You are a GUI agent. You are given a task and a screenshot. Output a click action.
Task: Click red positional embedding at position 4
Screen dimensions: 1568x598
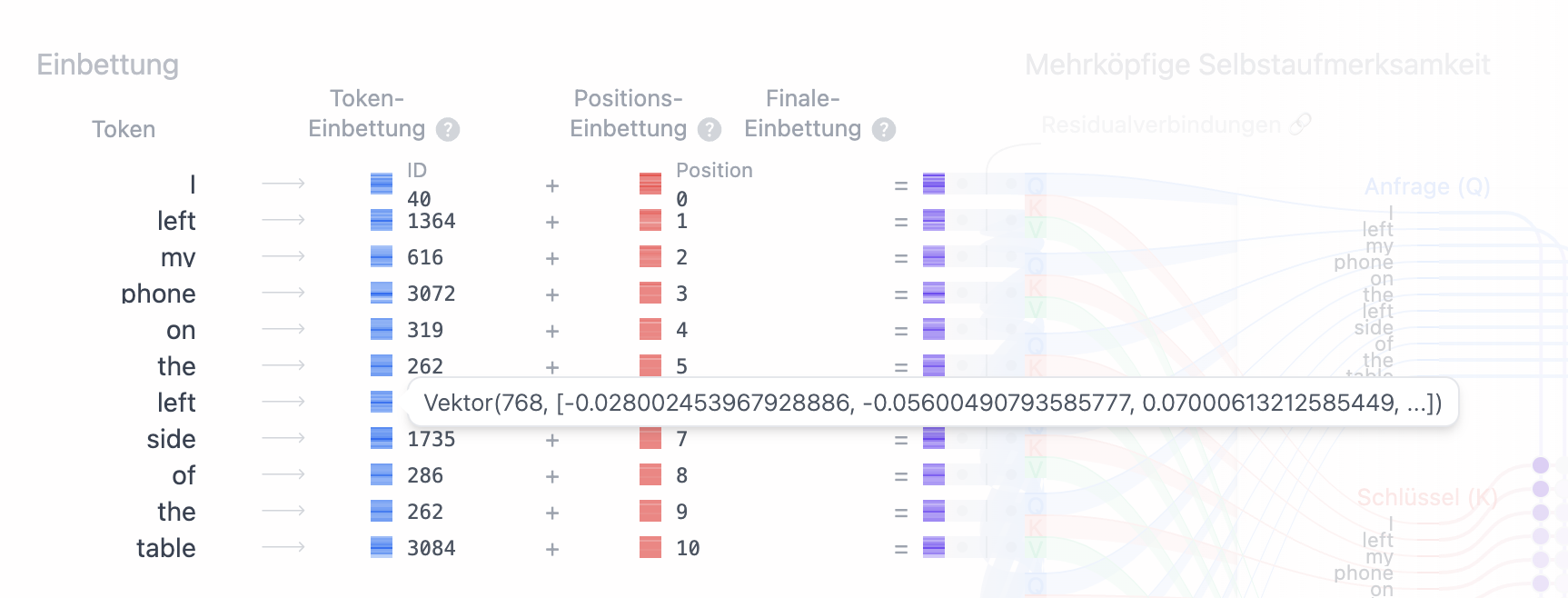coord(650,329)
